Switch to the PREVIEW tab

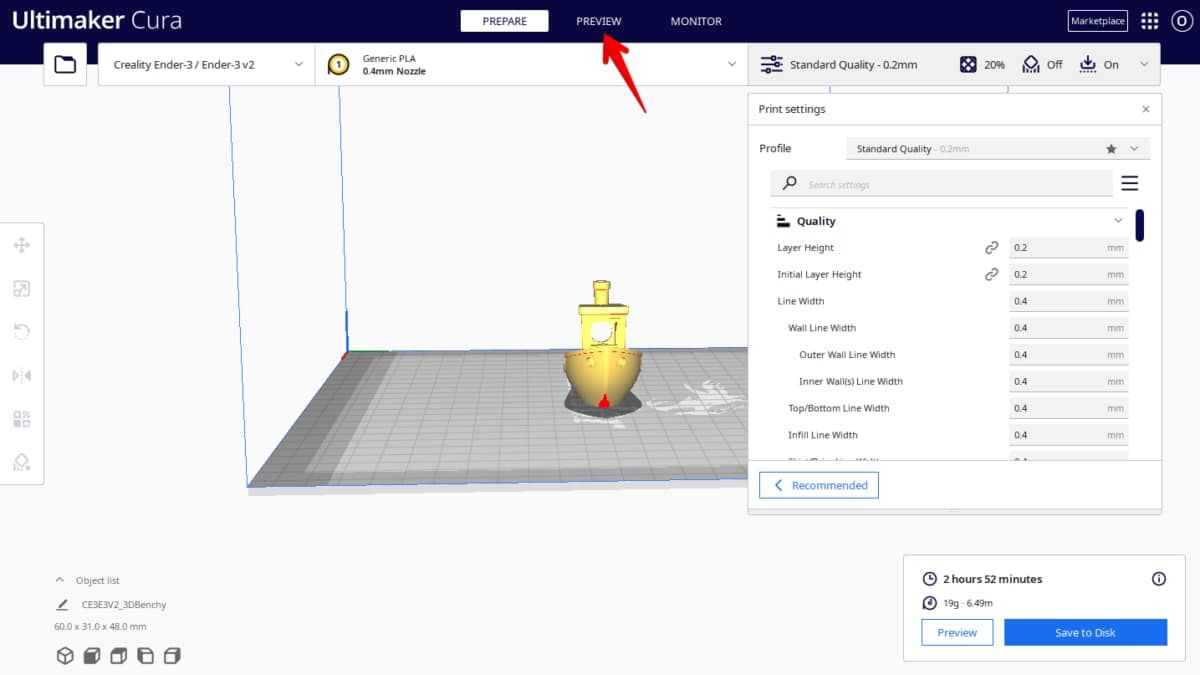coord(598,20)
